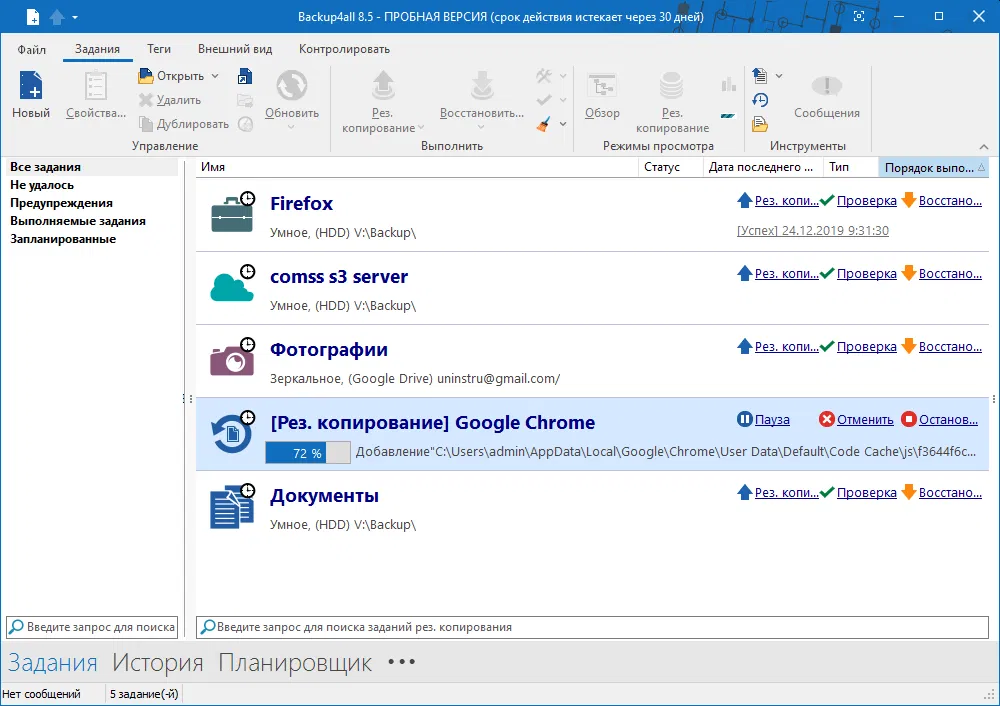This screenshot has width=1000, height=706.
Task: Open job properties via Свойства icon
Action: coord(96,85)
